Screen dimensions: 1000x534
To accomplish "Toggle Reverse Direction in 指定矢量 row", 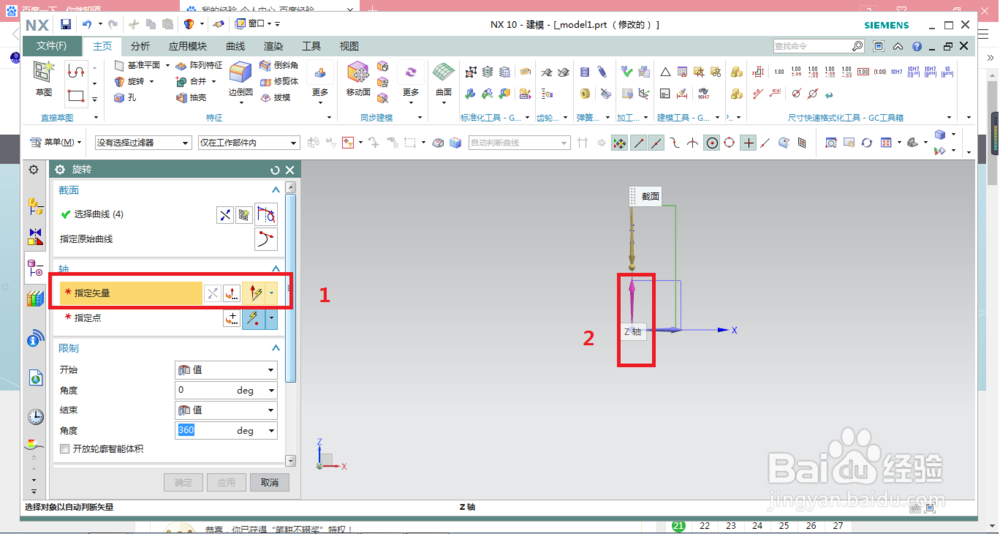I will (x=212, y=293).
